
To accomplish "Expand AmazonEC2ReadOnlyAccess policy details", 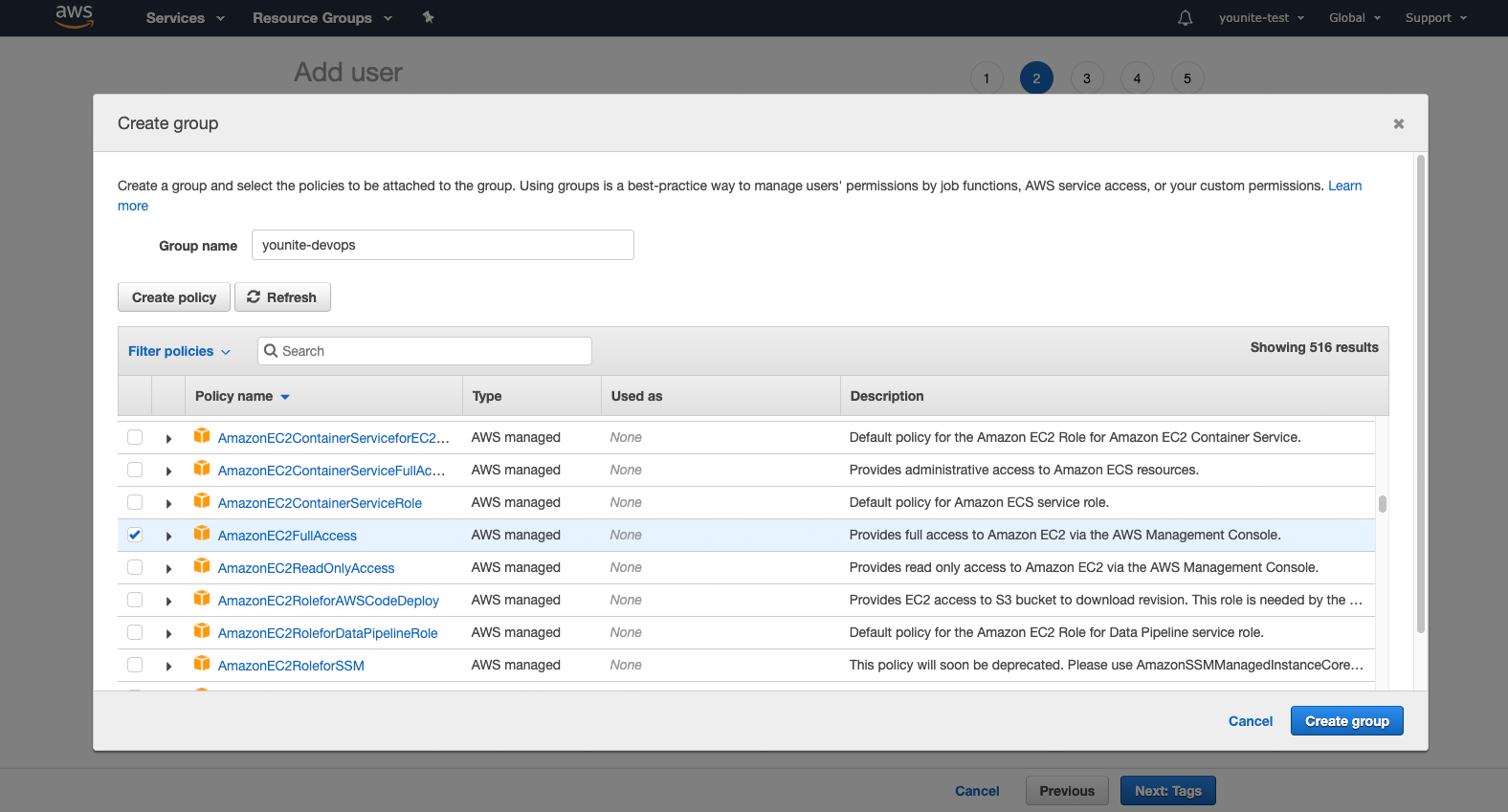I will [x=168, y=569].
